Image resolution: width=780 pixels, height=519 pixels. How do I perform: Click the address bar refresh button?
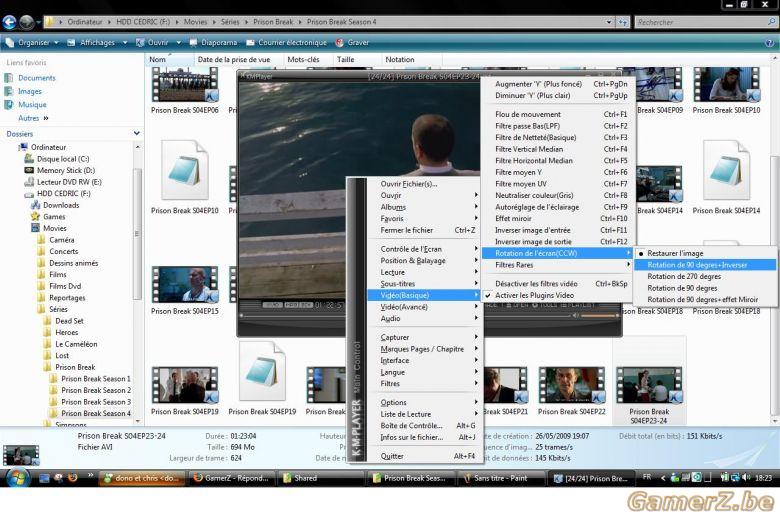622,22
